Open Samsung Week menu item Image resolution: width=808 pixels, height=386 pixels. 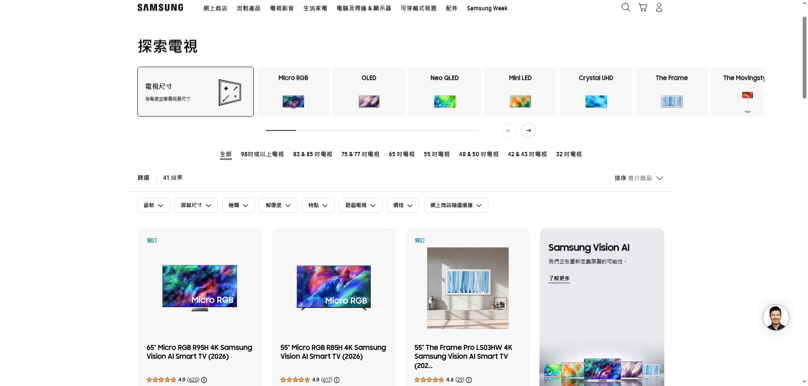487,8
